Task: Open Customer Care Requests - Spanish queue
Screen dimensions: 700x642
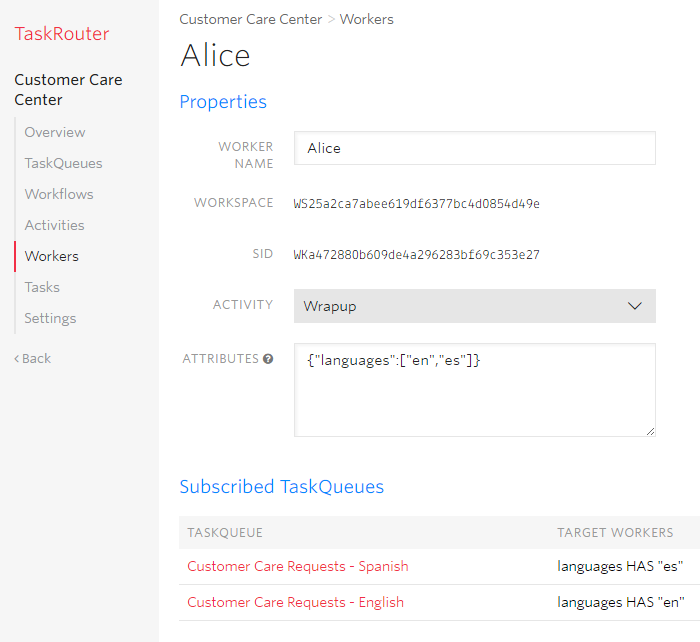Action: [298, 566]
